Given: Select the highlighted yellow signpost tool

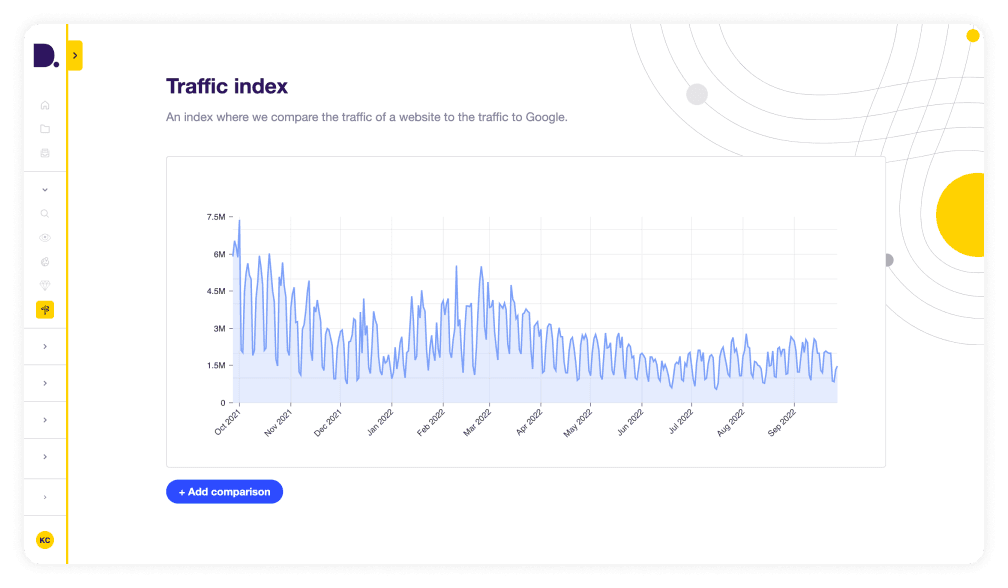Looking at the screenshot, I should 45,309.
